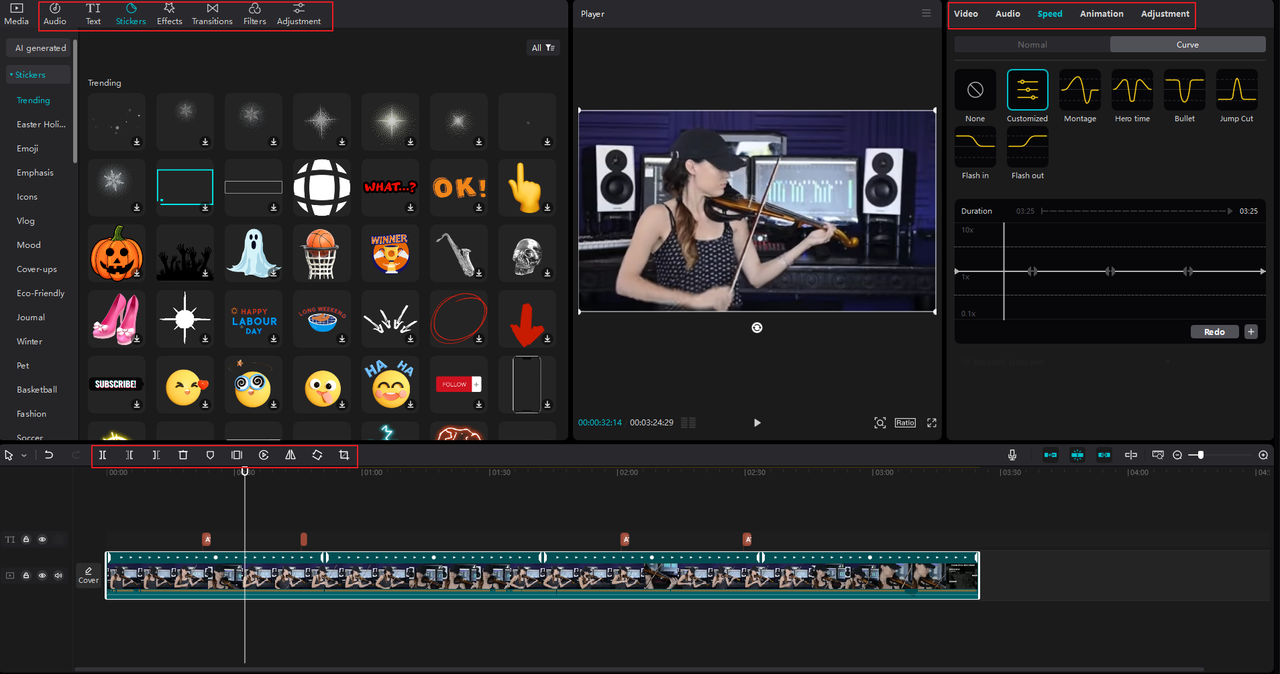The height and width of the screenshot is (674, 1280).
Task: Zoom out the timeline
Action: click(x=1177, y=455)
